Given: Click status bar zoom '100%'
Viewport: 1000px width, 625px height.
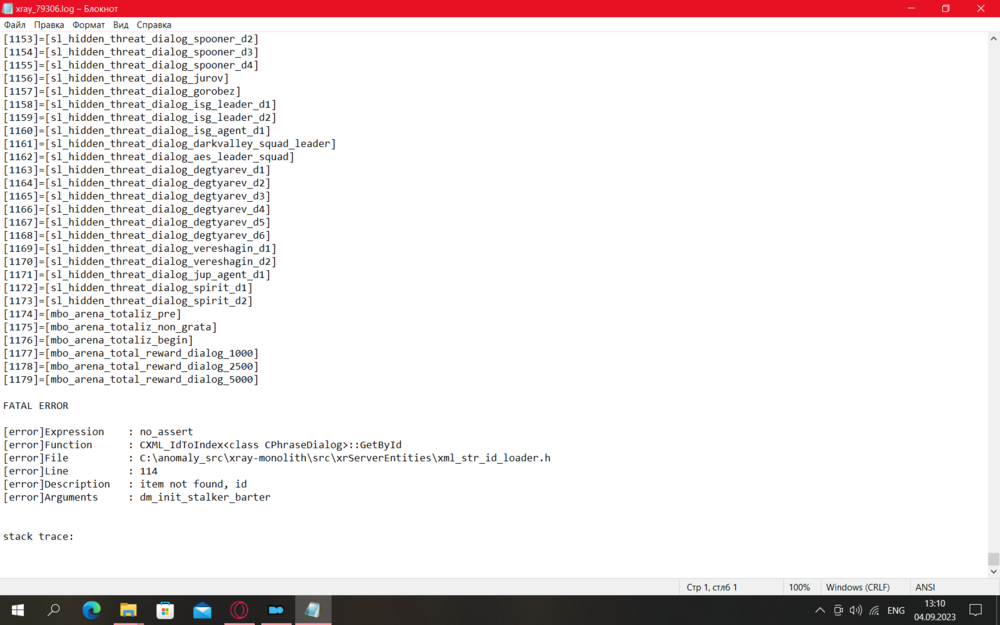Looking at the screenshot, I should [799, 587].
